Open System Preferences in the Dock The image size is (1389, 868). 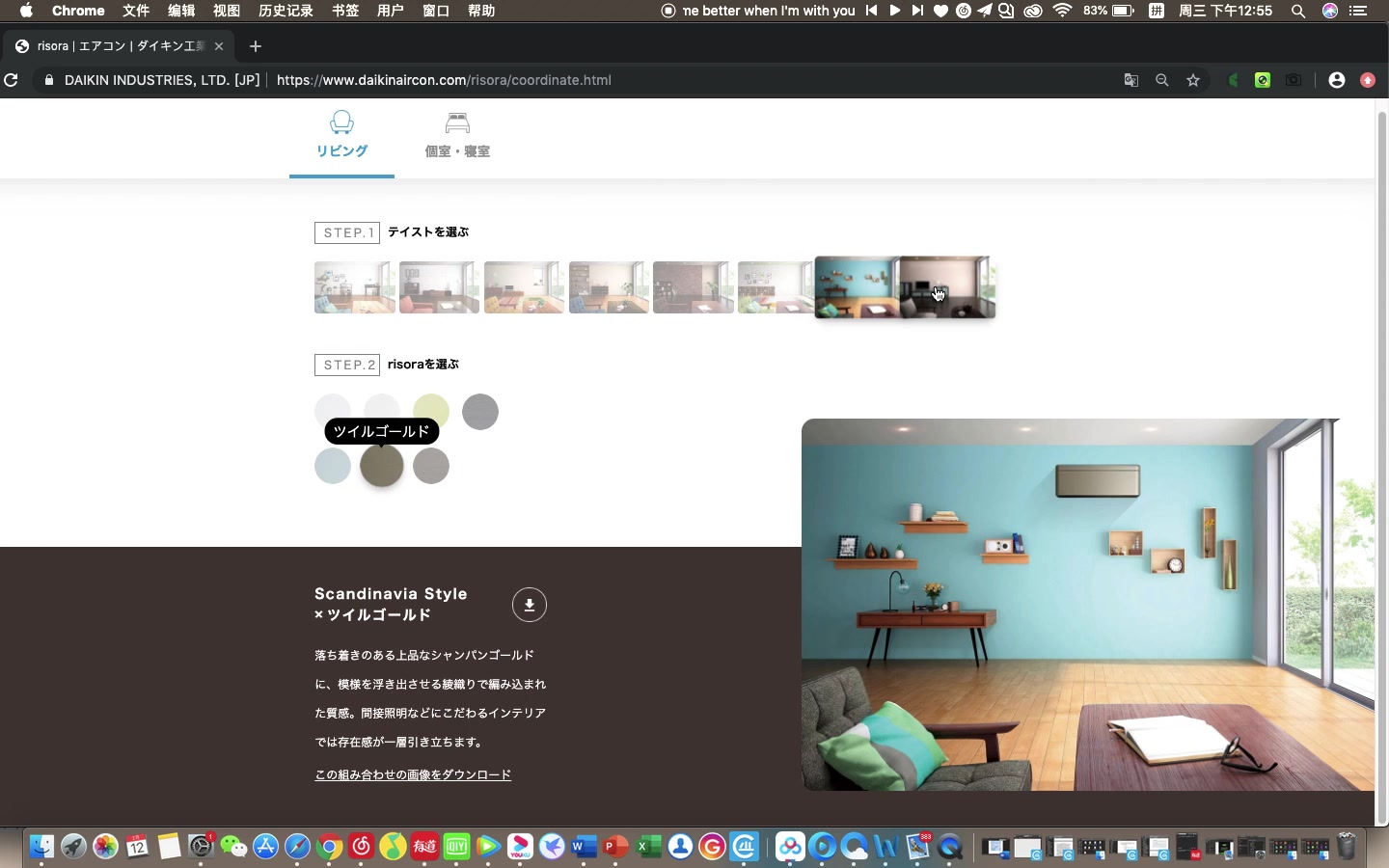[201, 847]
